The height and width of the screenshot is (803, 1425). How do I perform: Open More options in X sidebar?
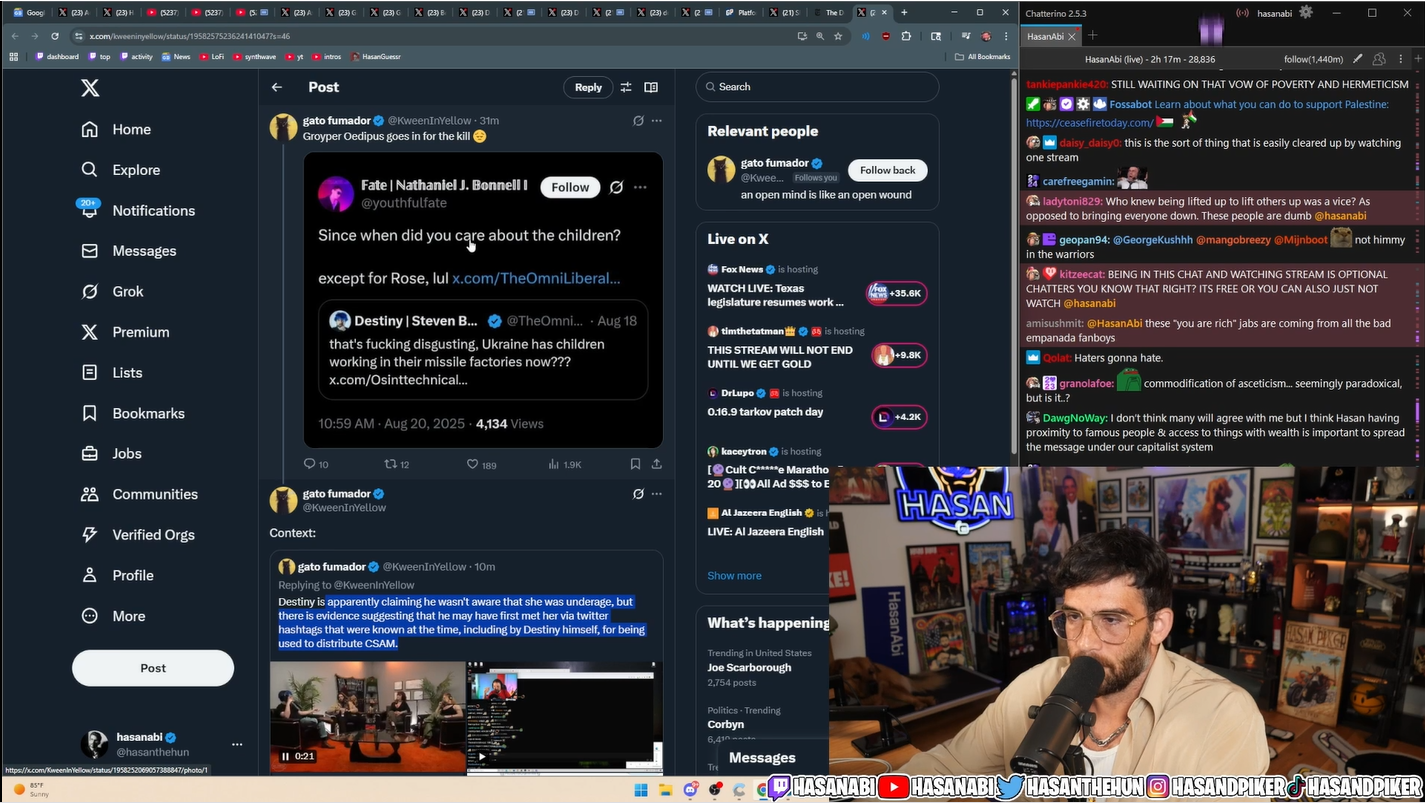tap(113, 616)
